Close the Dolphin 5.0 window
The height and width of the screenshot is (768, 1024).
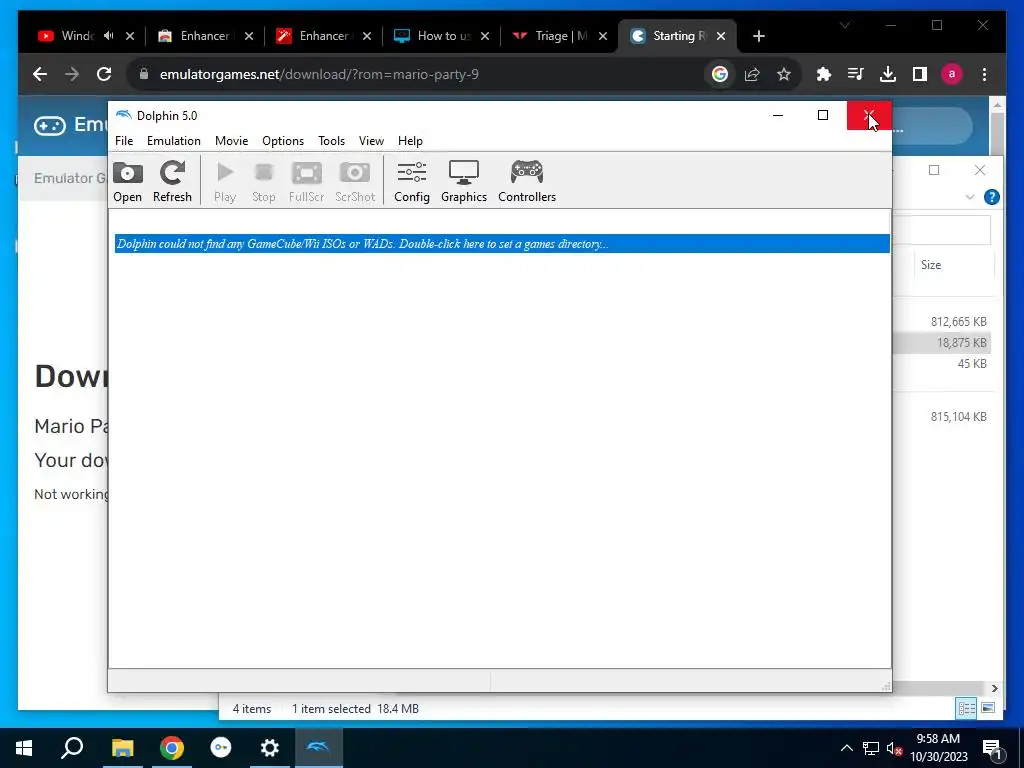pyautogui.click(x=869, y=116)
